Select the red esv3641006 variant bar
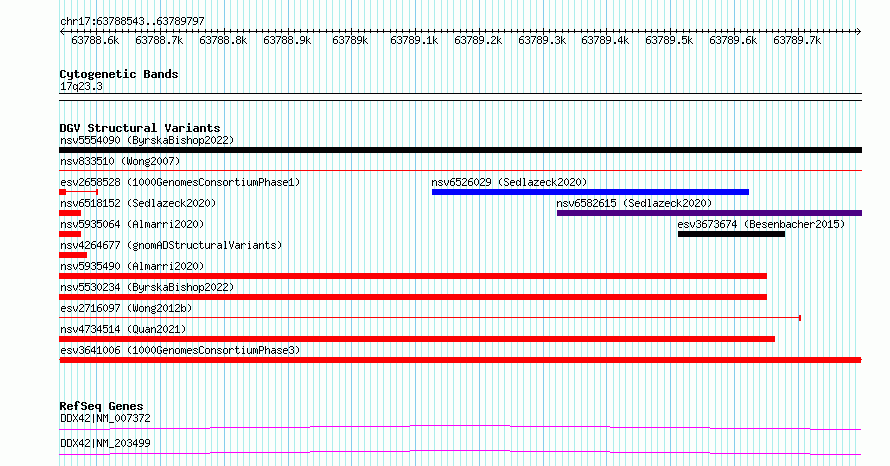This screenshot has height=466, width=890. pyautogui.click(x=460, y=360)
